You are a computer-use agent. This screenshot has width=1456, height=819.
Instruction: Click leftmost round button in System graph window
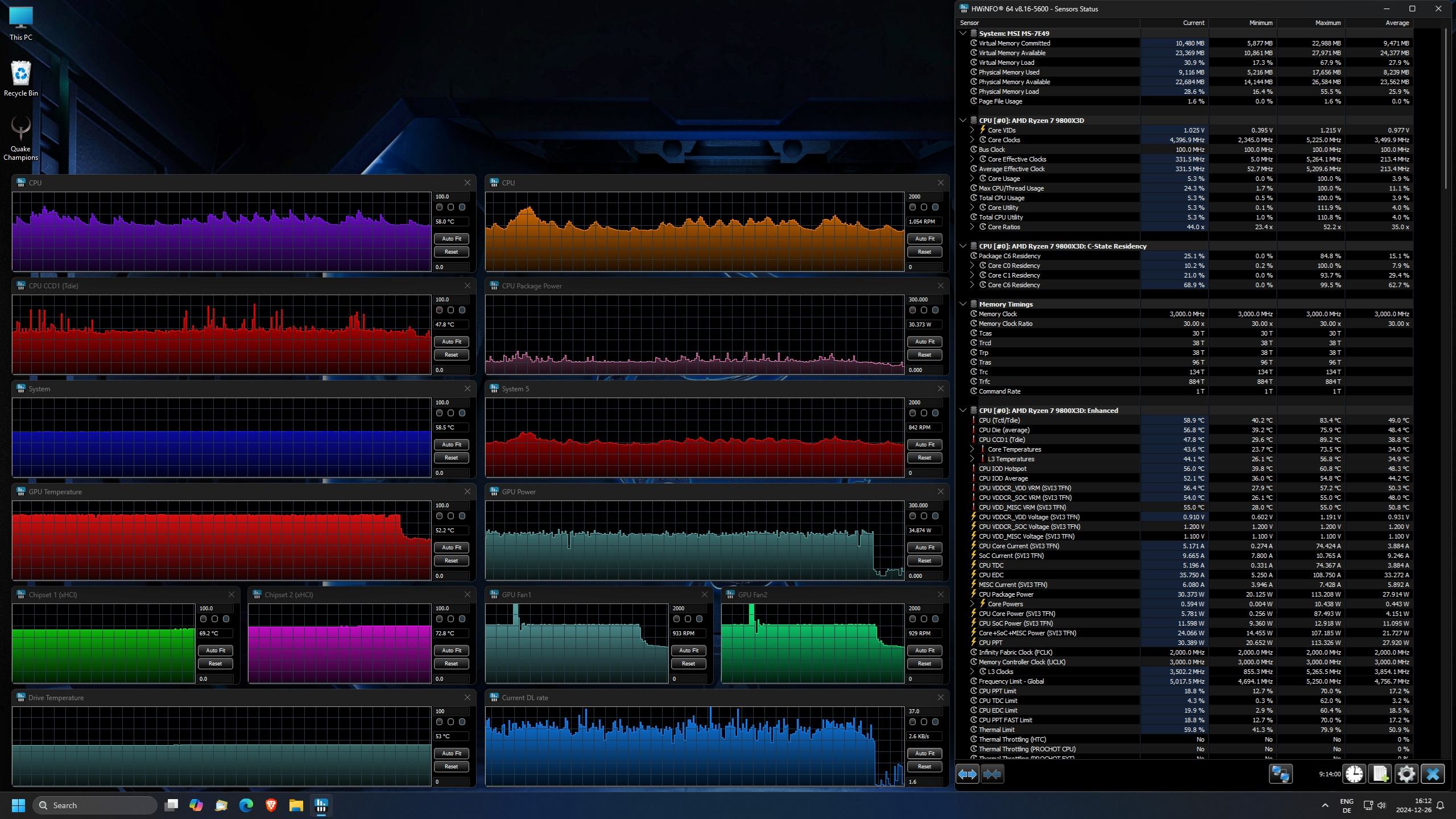(439, 413)
